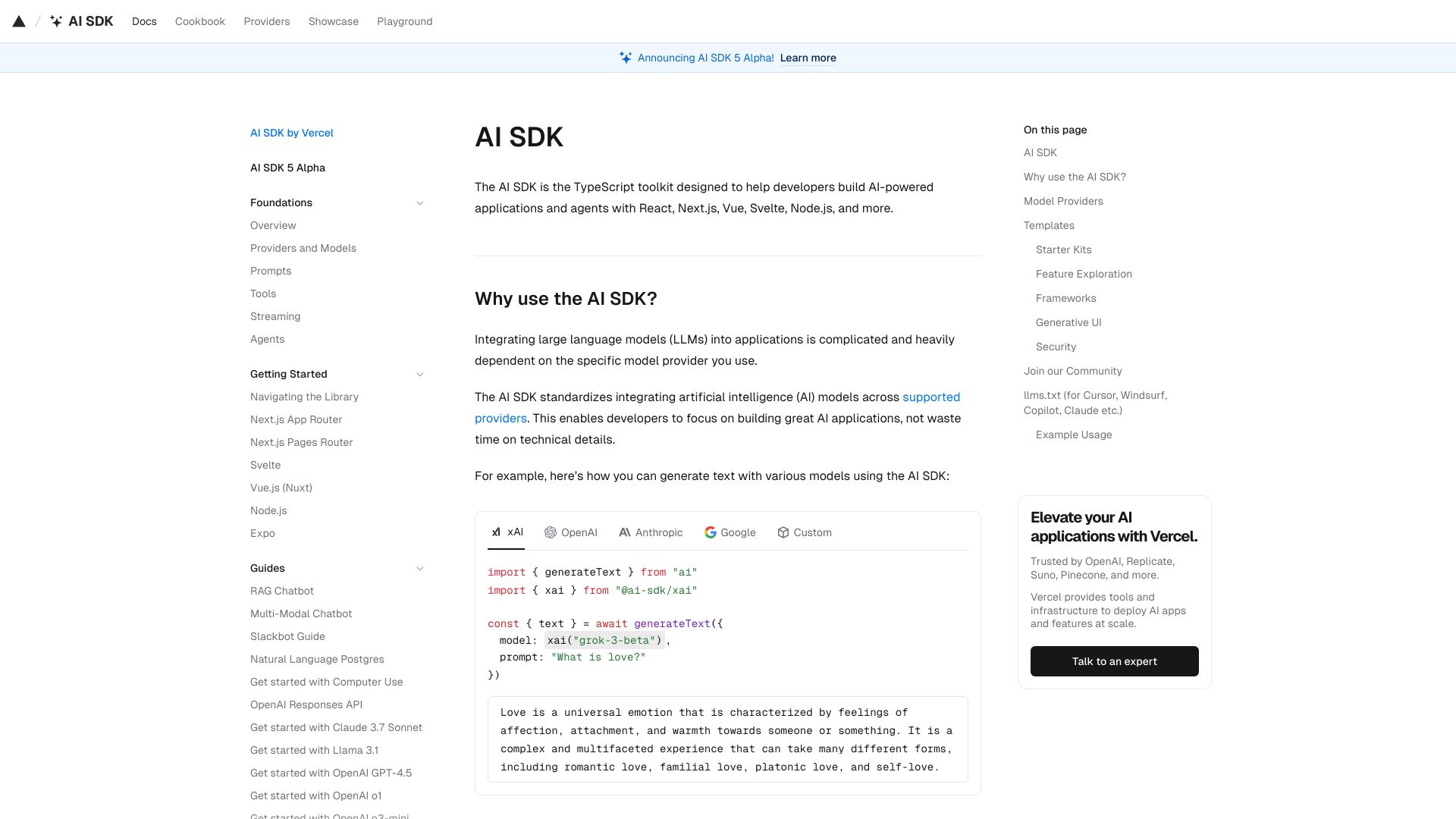Select the xAI code tab
Viewport: 1456px width, 819px height.
507,532
